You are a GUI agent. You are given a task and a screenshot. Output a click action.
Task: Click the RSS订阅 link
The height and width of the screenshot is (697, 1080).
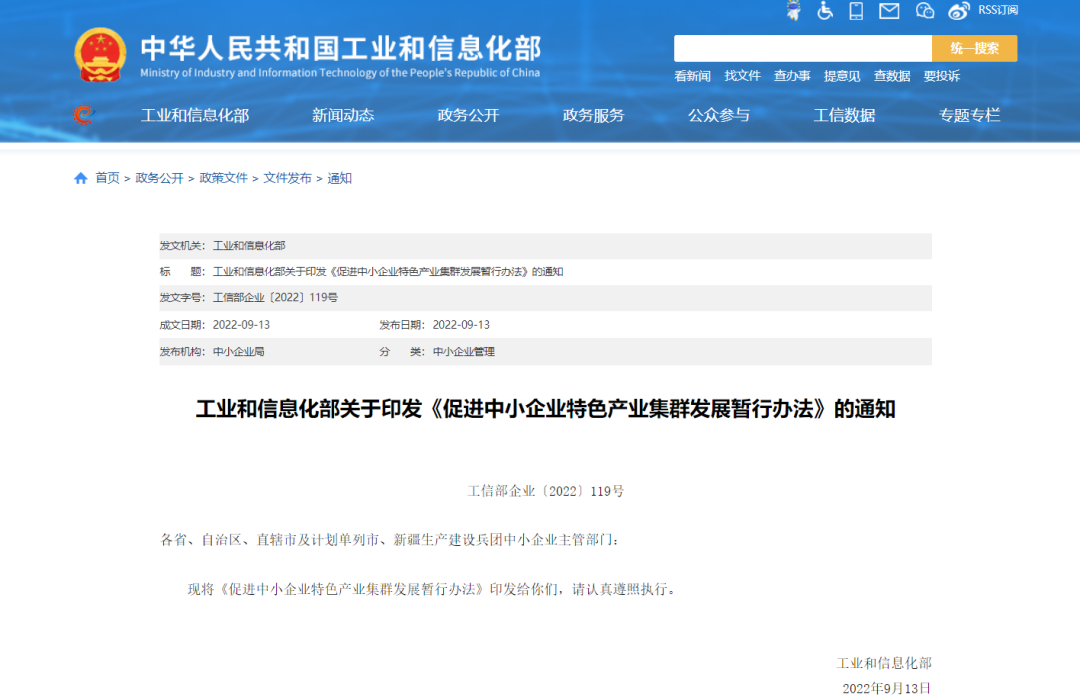[998, 10]
